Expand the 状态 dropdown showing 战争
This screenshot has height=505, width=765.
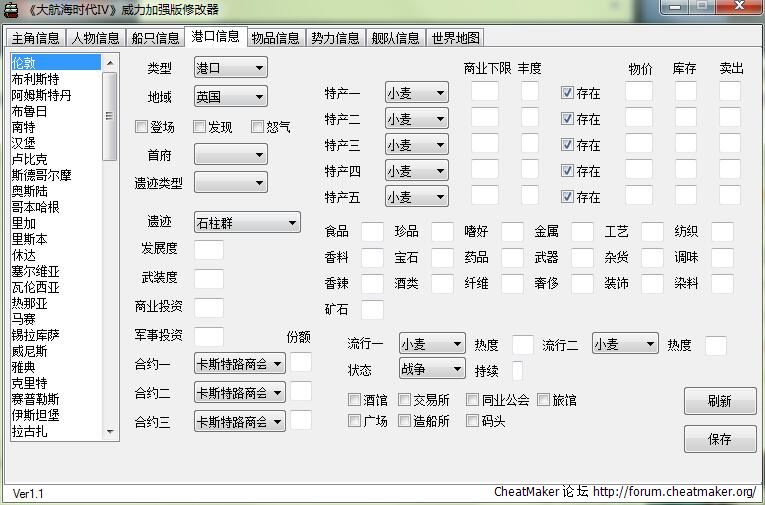click(x=431, y=370)
